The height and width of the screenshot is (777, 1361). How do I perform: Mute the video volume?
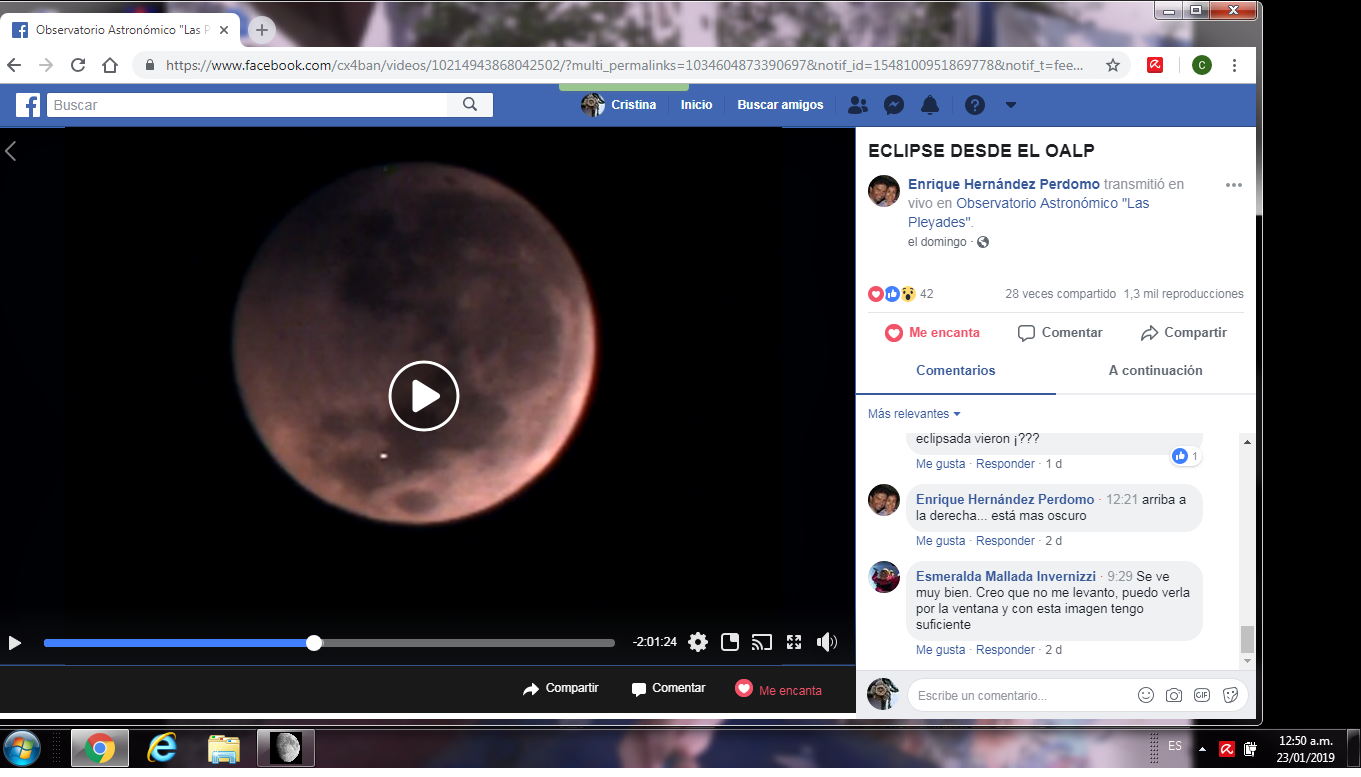click(x=826, y=642)
